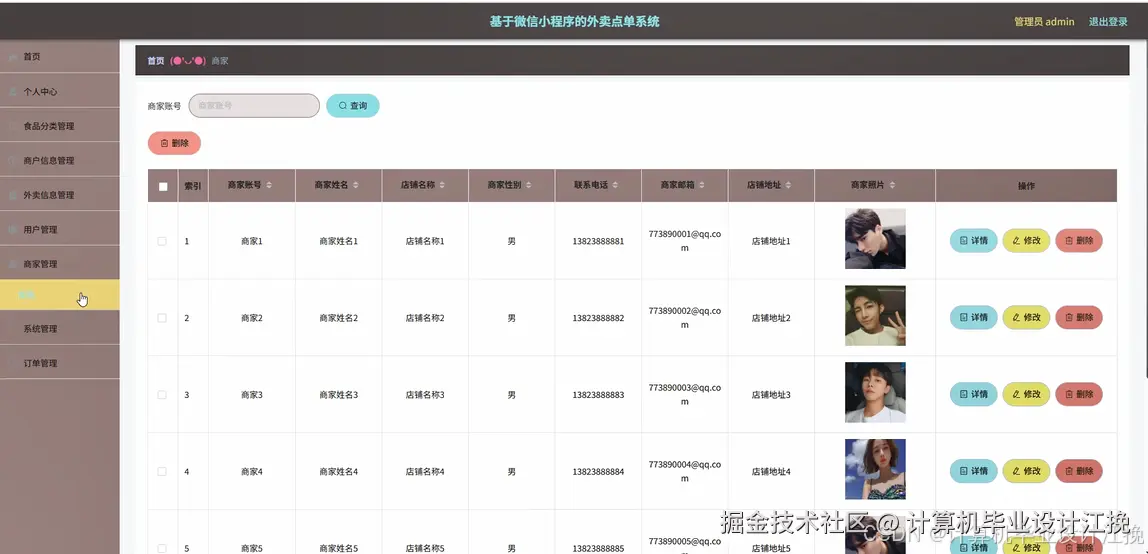Check the row checkbox for 商家3
This screenshot has width=1148, height=554.
point(163,394)
